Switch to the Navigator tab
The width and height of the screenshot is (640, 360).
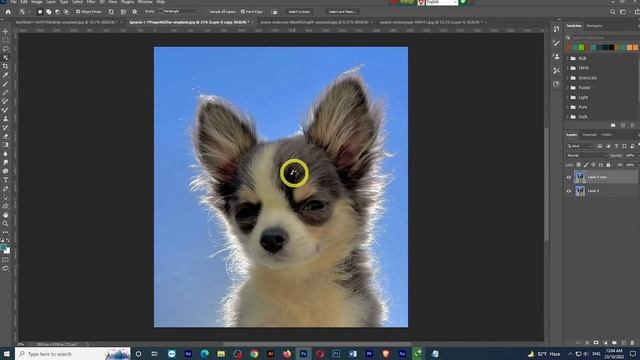[x=594, y=26]
